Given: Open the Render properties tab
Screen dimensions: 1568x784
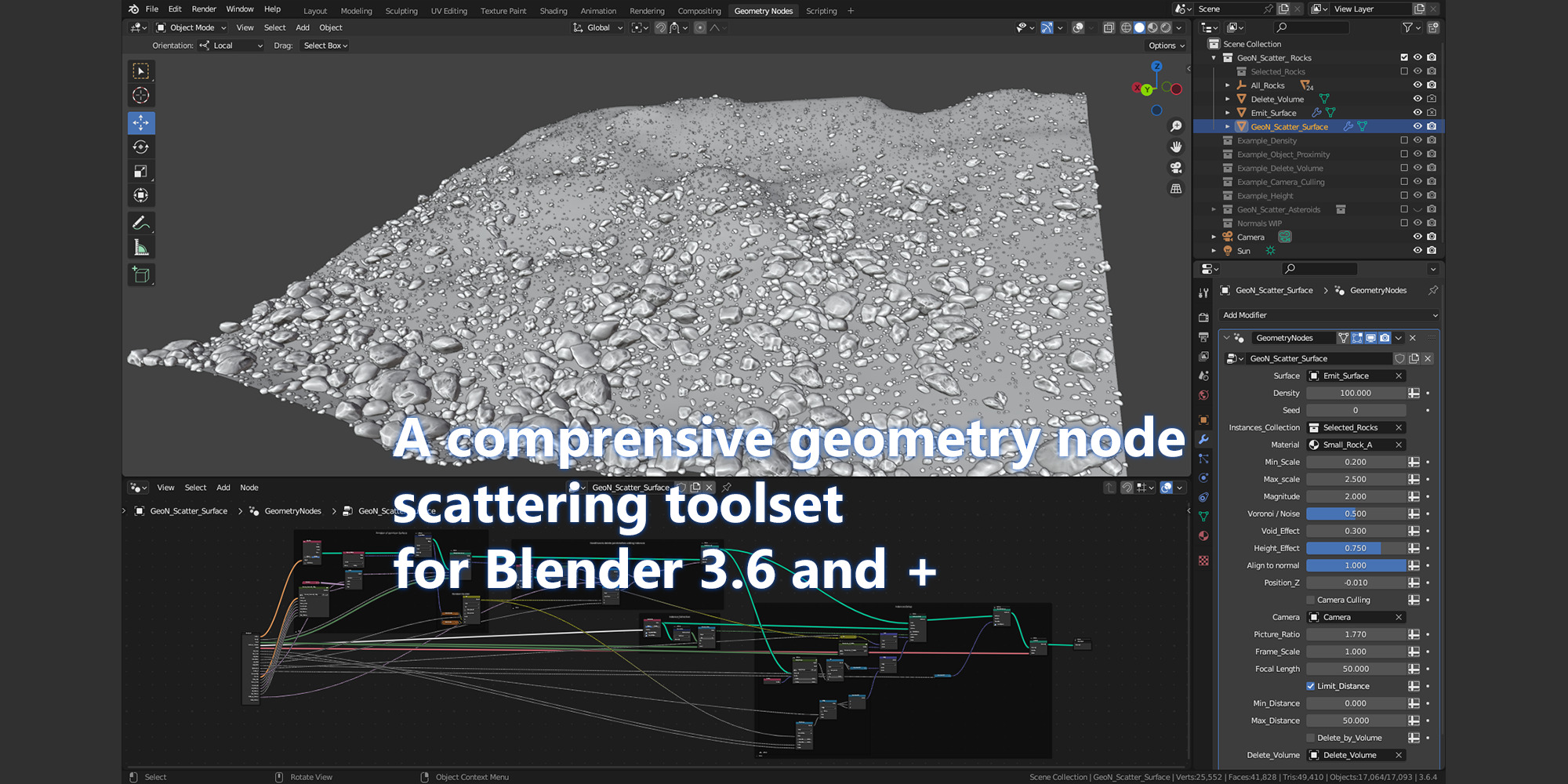Looking at the screenshot, I should point(1203,318).
